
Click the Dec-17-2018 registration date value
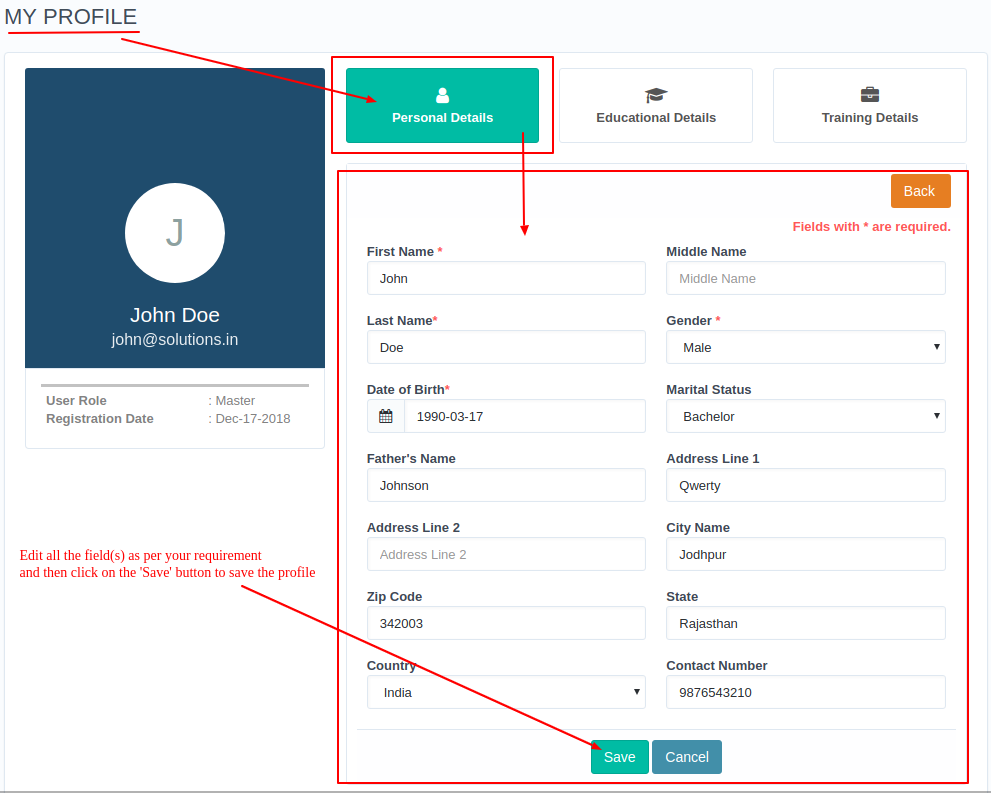click(252, 418)
